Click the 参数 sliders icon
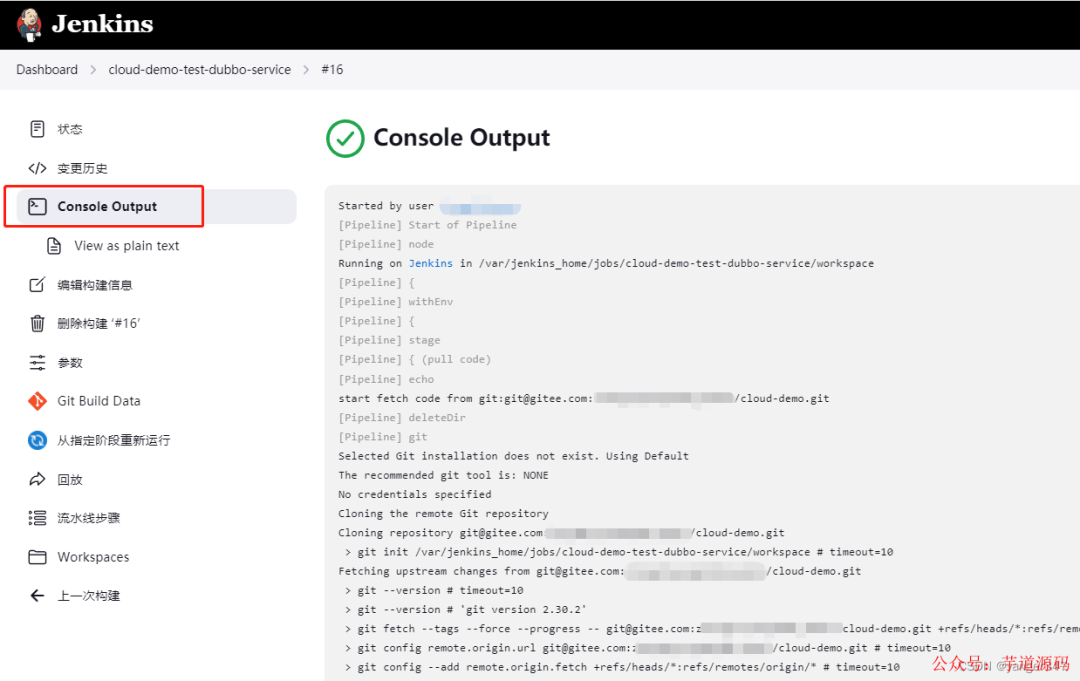The height and width of the screenshot is (681, 1080). pos(37,362)
